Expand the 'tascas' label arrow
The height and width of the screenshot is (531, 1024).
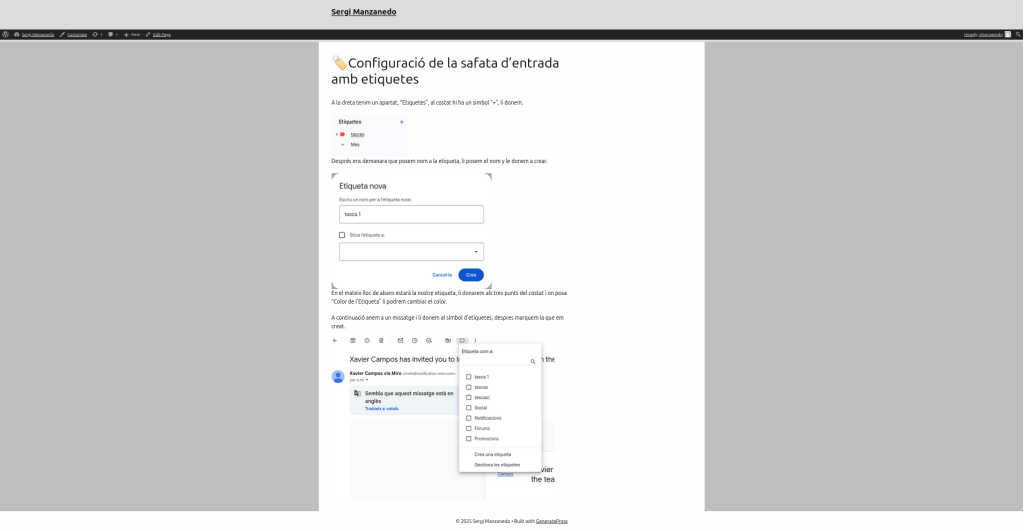pyautogui.click(x=337, y=134)
